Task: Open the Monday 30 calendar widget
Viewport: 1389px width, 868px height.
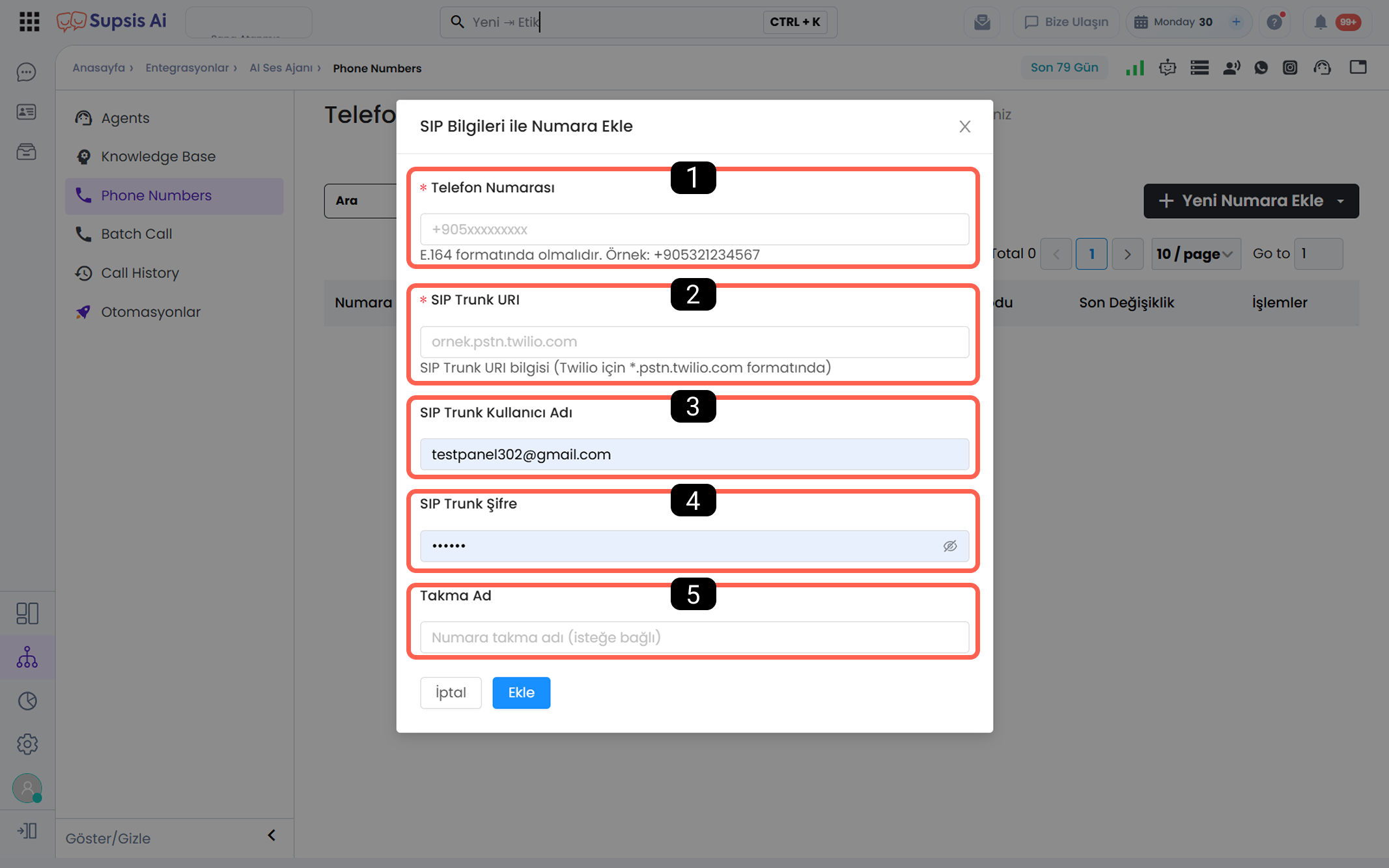Action: pos(1183,22)
